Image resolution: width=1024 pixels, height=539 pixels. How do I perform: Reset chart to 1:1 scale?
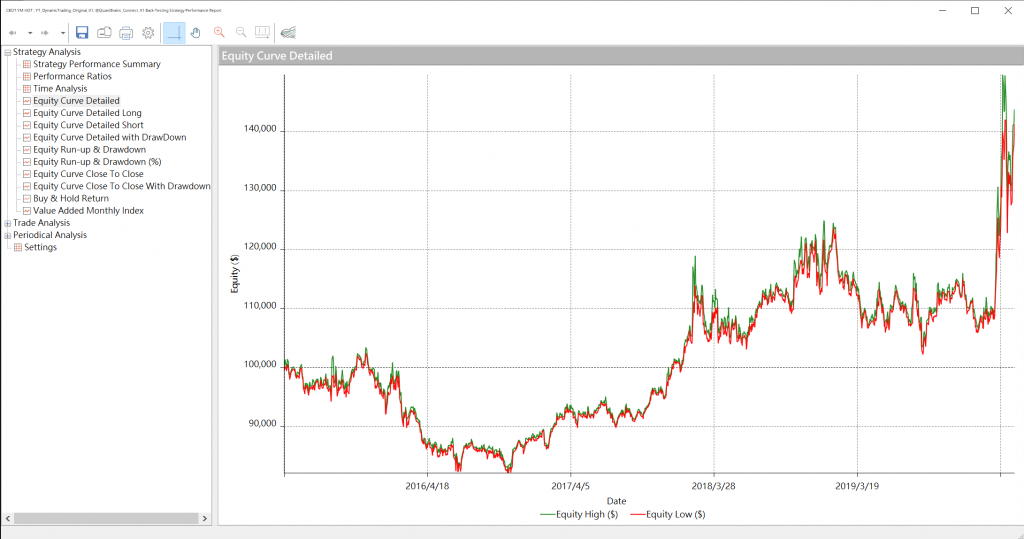click(x=262, y=33)
